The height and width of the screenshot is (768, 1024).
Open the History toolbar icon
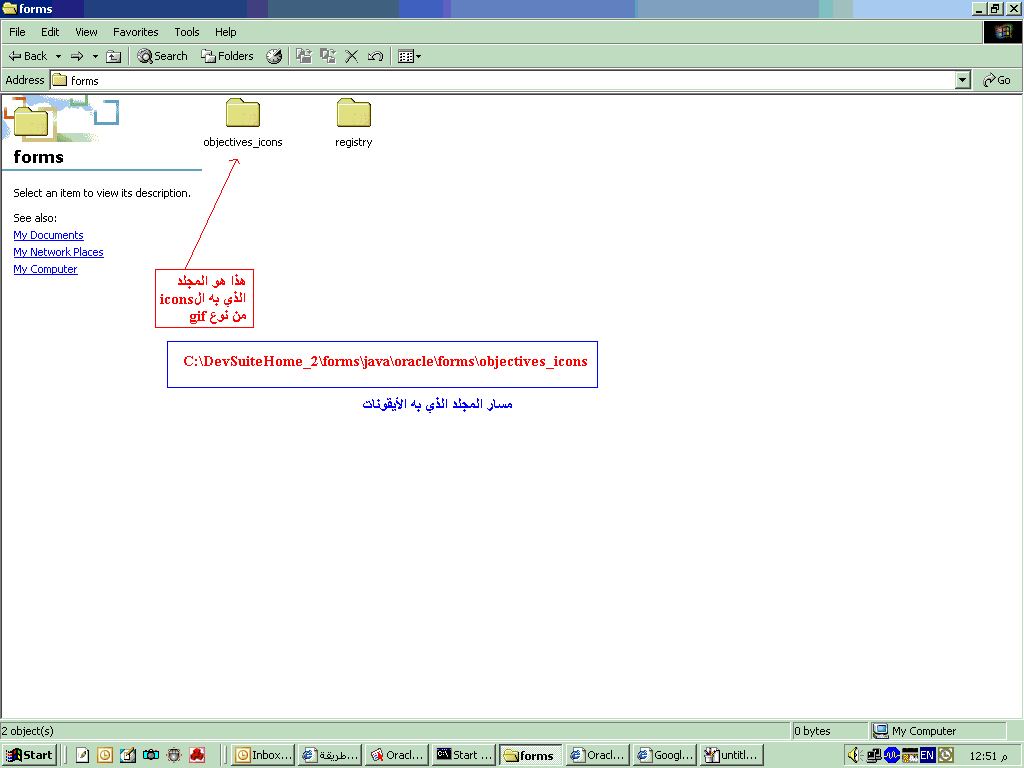point(274,56)
